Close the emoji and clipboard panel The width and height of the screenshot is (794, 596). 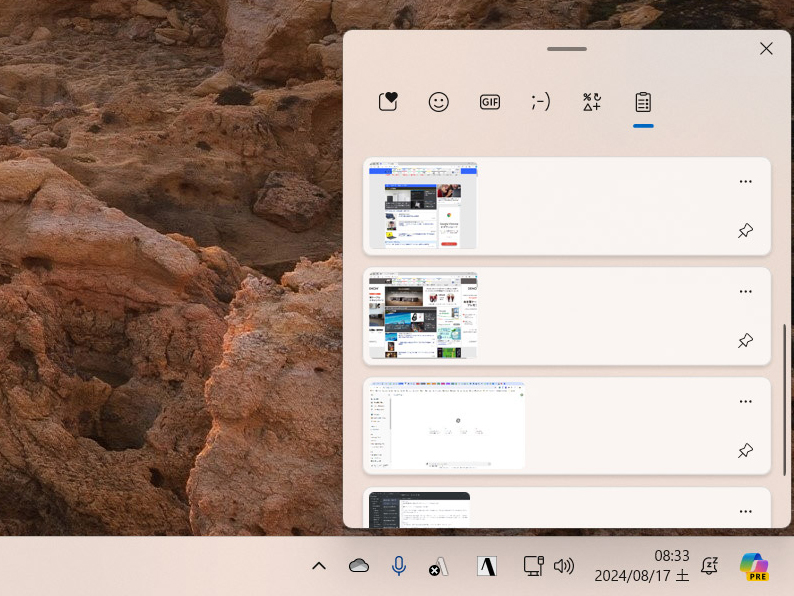point(766,49)
